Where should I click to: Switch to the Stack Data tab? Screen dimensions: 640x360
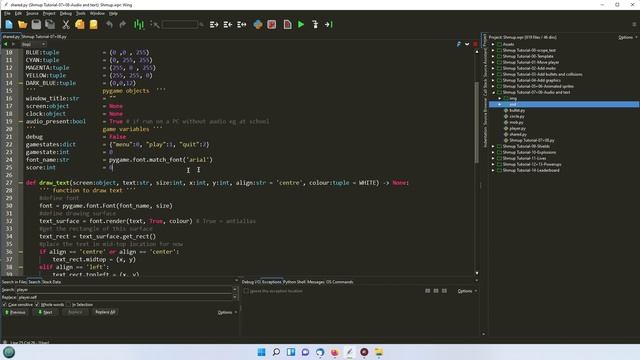point(51,282)
